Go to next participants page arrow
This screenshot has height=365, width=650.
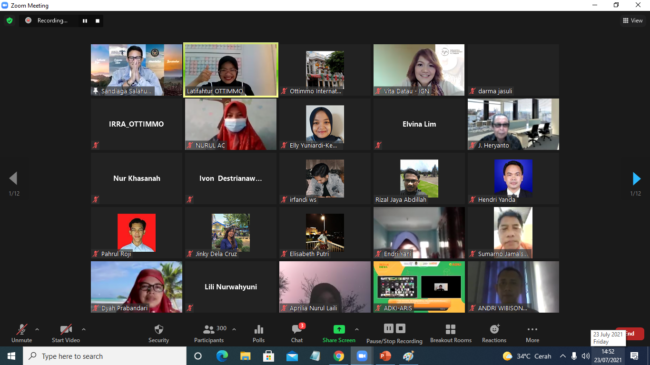pos(636,179)
